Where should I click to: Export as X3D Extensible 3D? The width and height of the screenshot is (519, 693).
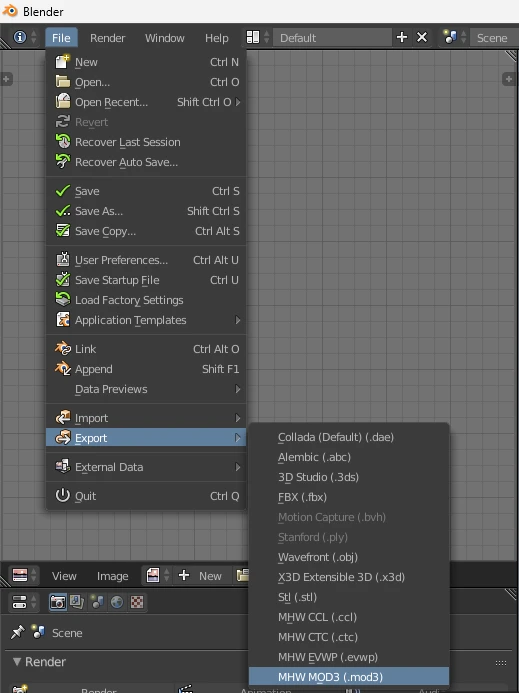point(349,577)
